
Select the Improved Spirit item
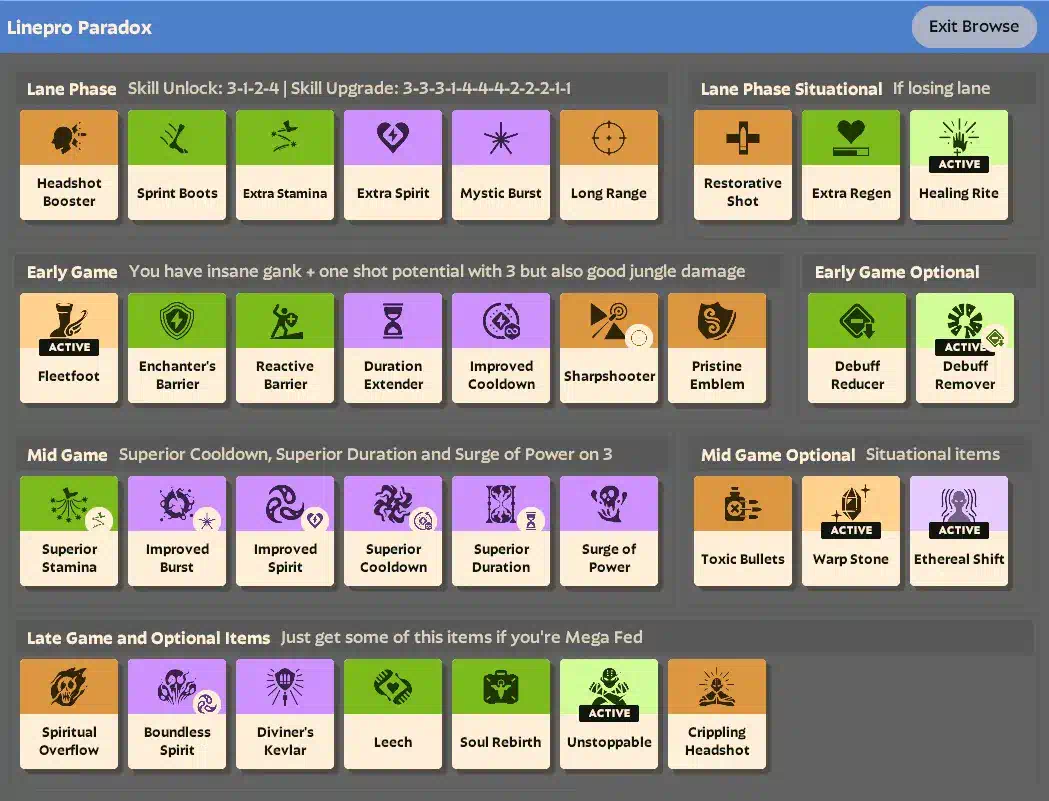click(285, 531)
